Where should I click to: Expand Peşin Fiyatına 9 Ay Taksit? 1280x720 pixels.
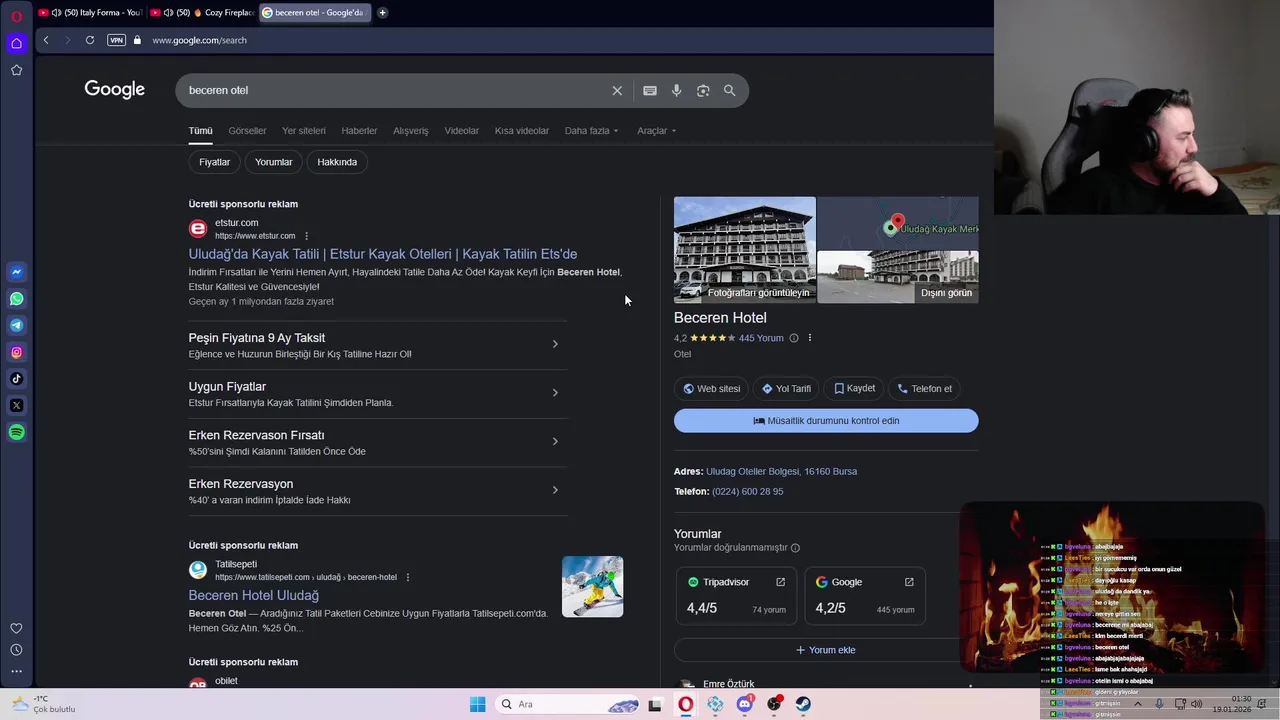coord(378,345)
